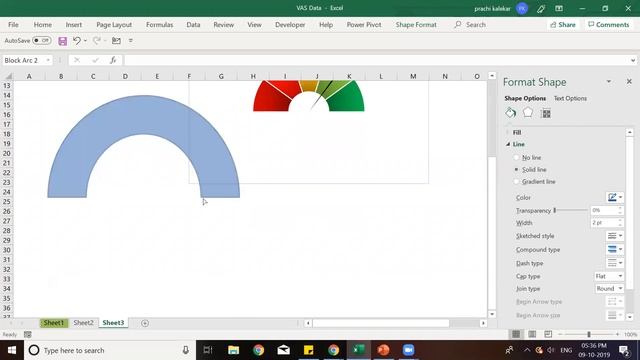Switch to Normal view in status bar
The image size is (640, 360).
(516, 334)
